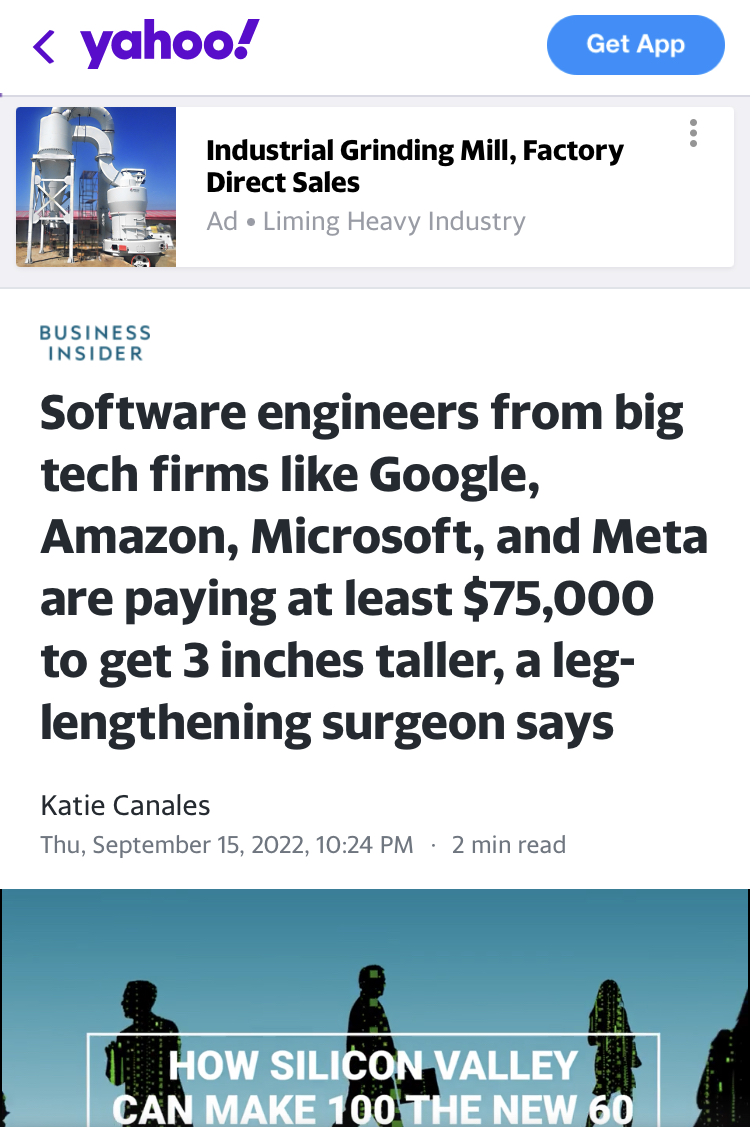Tap the blue Get App button

[635, 45]
